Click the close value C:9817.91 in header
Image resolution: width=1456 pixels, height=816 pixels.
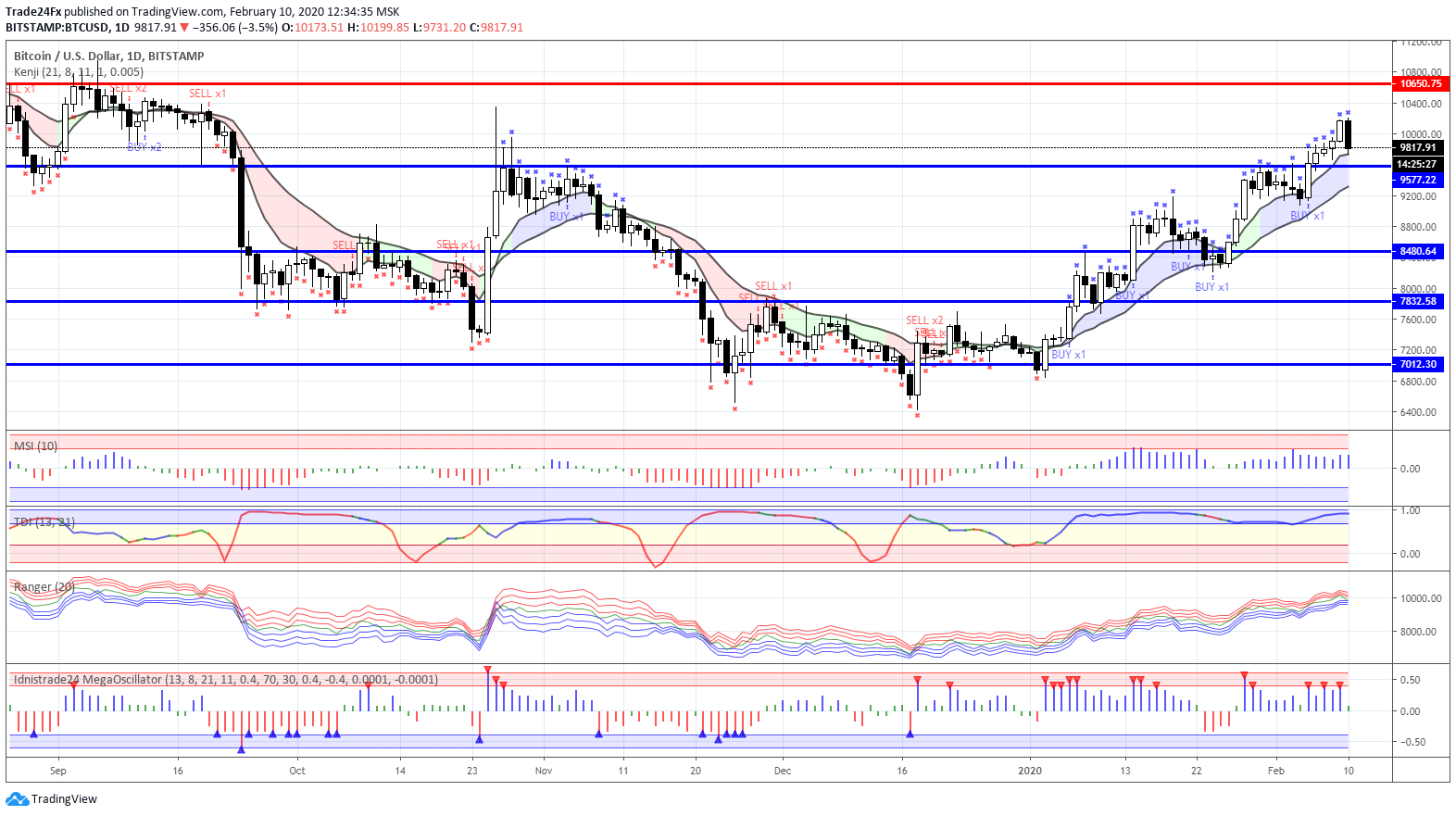coord(496,28)
